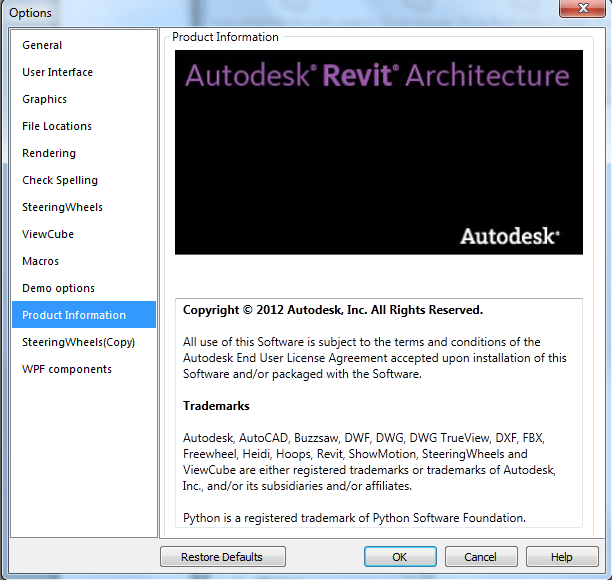The width and height of the screenshot is (612, 580).
Task: Close the Options window
Action: click(x=582, y=9)
